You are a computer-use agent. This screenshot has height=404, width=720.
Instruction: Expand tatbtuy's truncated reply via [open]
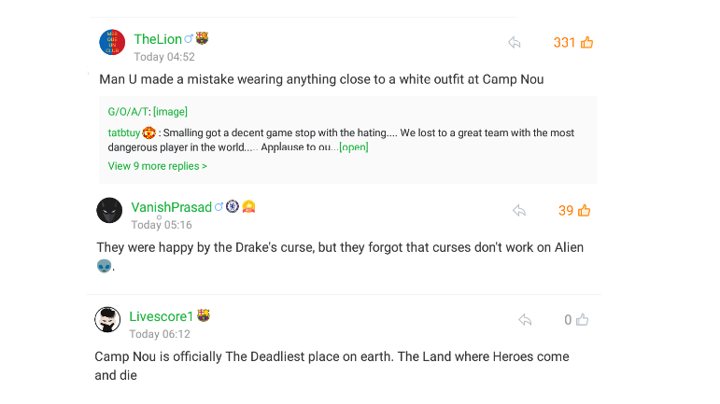click(353, 147)
